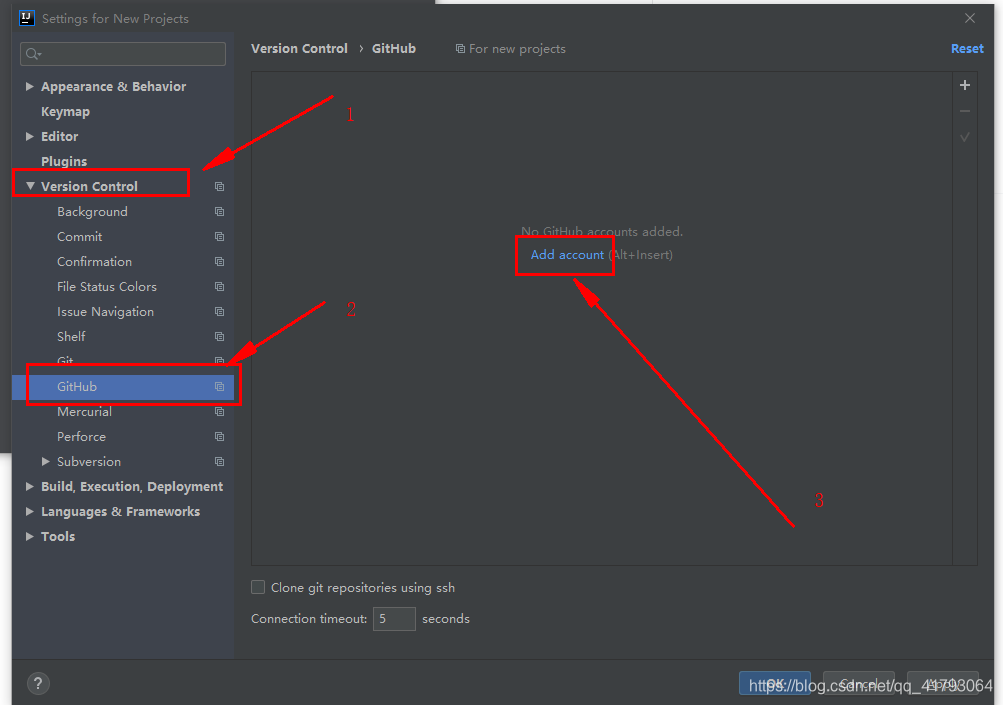Click project-level icon beside Perforce
The height and width of the screenshot is (705, 1003).
[x=219, y=436]
